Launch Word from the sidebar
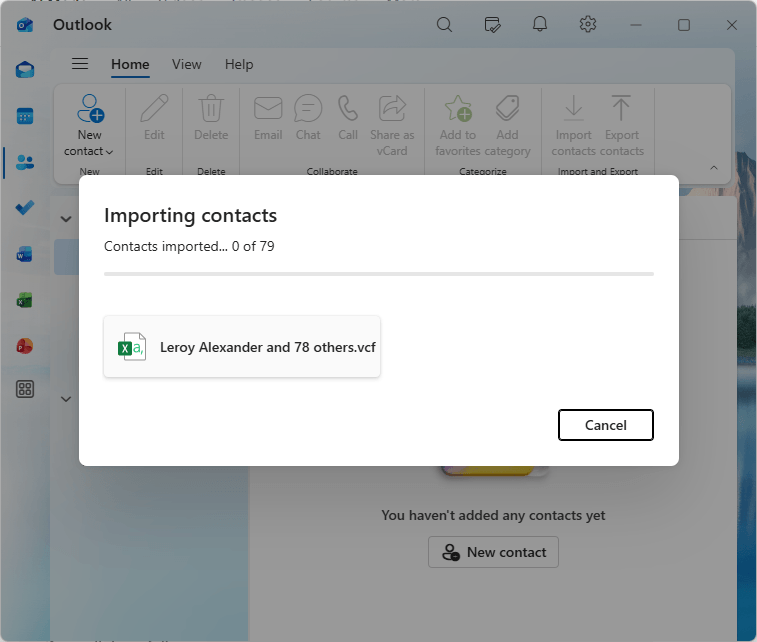The image size is (757, 642). [25, 254]
